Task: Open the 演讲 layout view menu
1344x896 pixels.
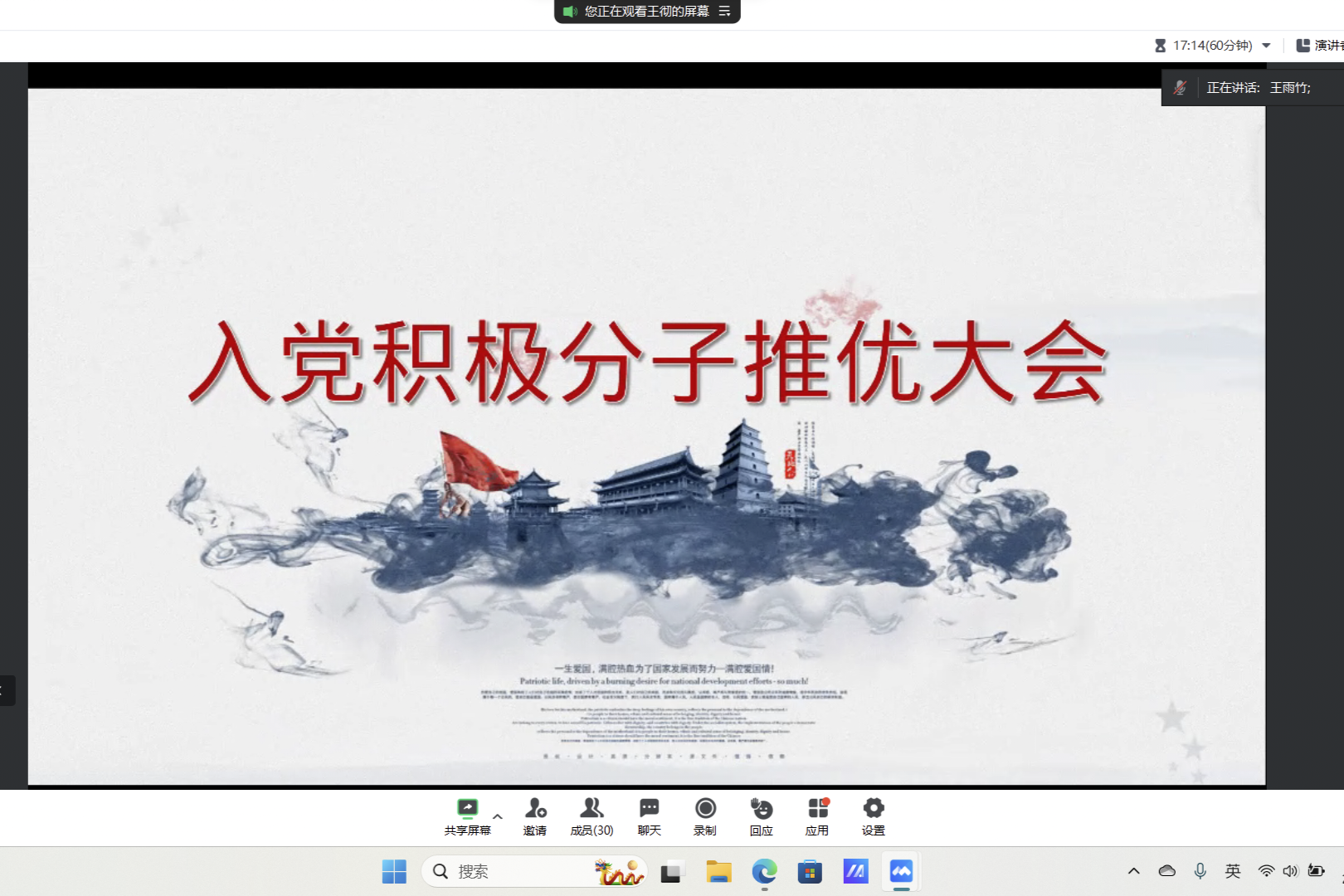Action: click(x=1319, y=46)
